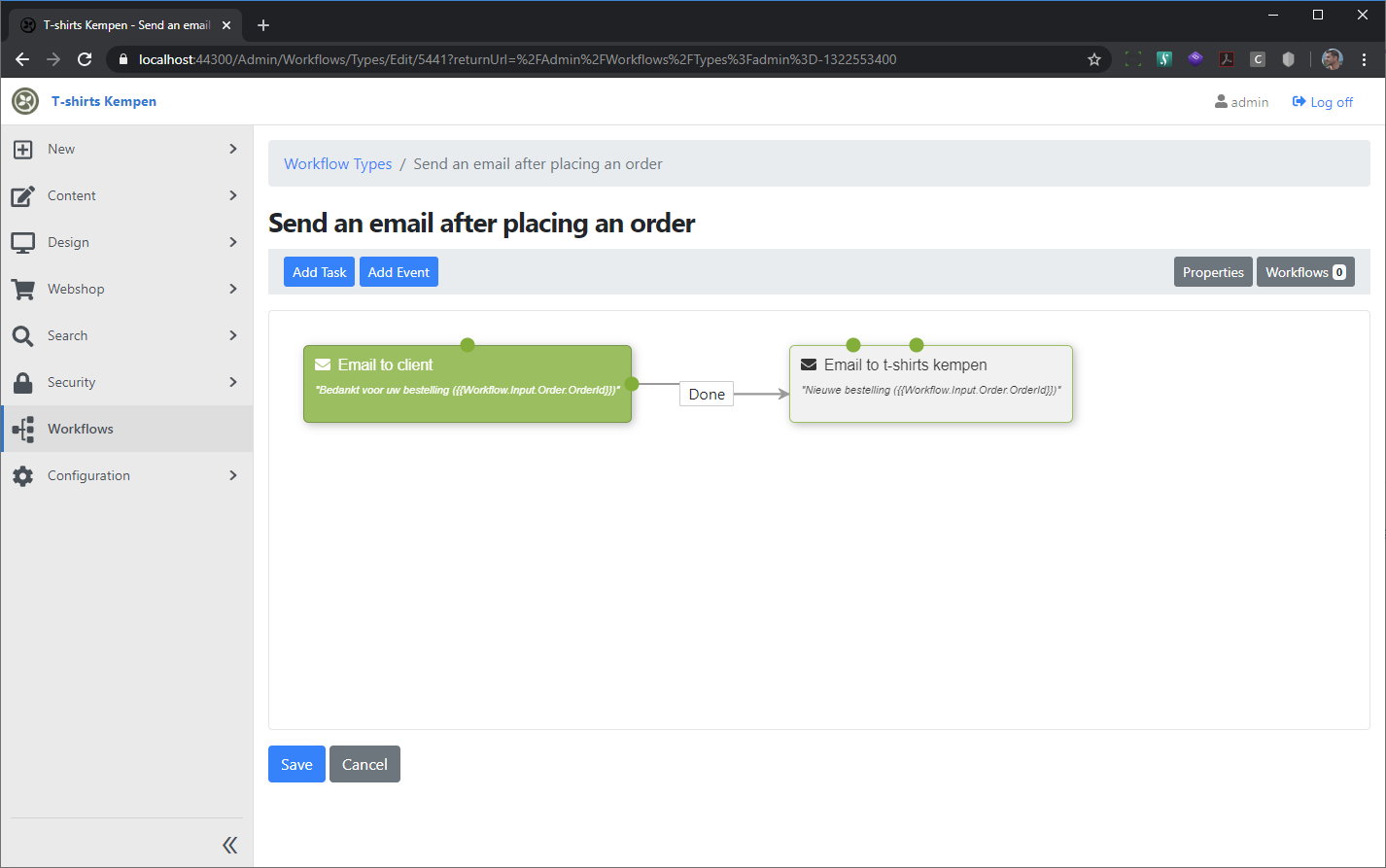This screenshot has width=1386, height=868.
Task: Bookmark this page with the star icon
Action: coord(1094,59)
